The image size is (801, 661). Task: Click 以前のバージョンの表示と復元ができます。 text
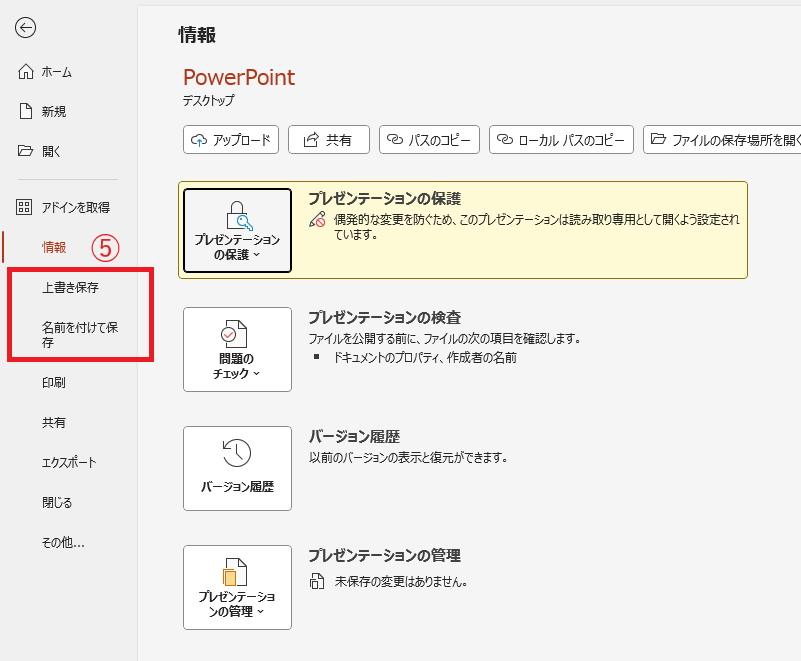click(x=408, y=457)
